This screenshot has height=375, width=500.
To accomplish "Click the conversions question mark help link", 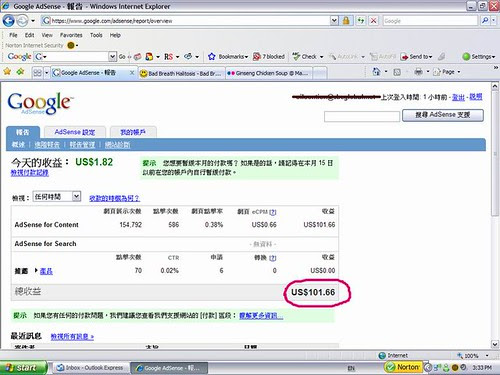I will point(273,258).
